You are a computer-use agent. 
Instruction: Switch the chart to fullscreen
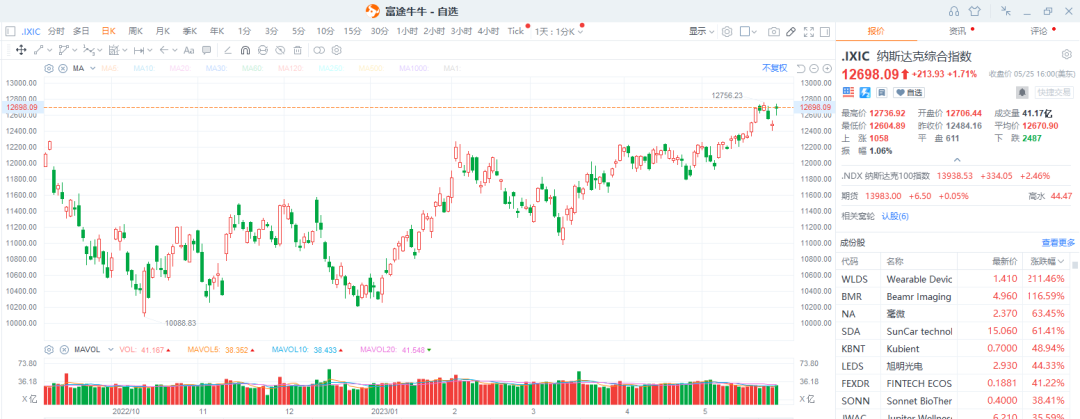[809, 31]
